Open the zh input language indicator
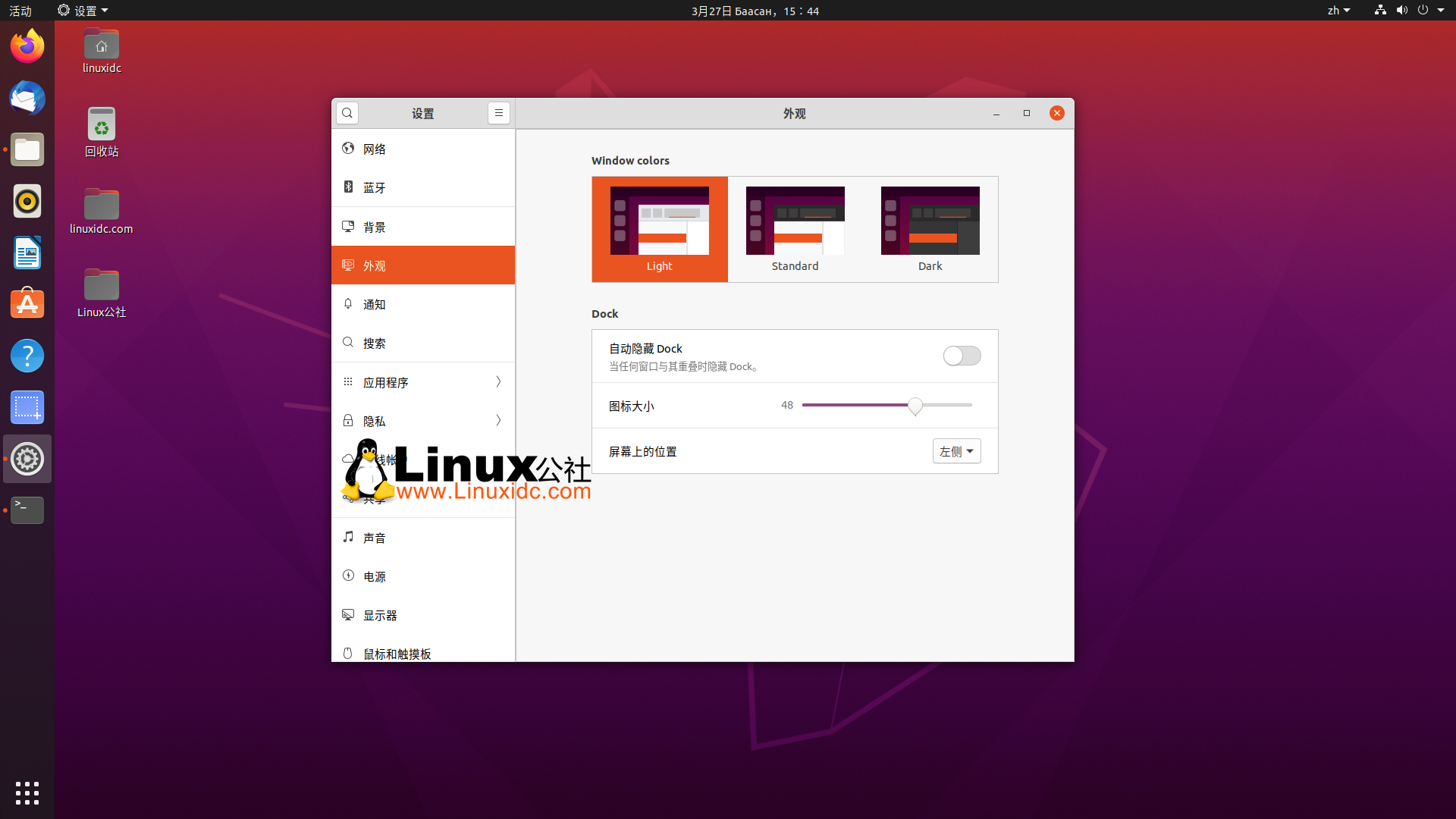 (x=1338, y=10)
